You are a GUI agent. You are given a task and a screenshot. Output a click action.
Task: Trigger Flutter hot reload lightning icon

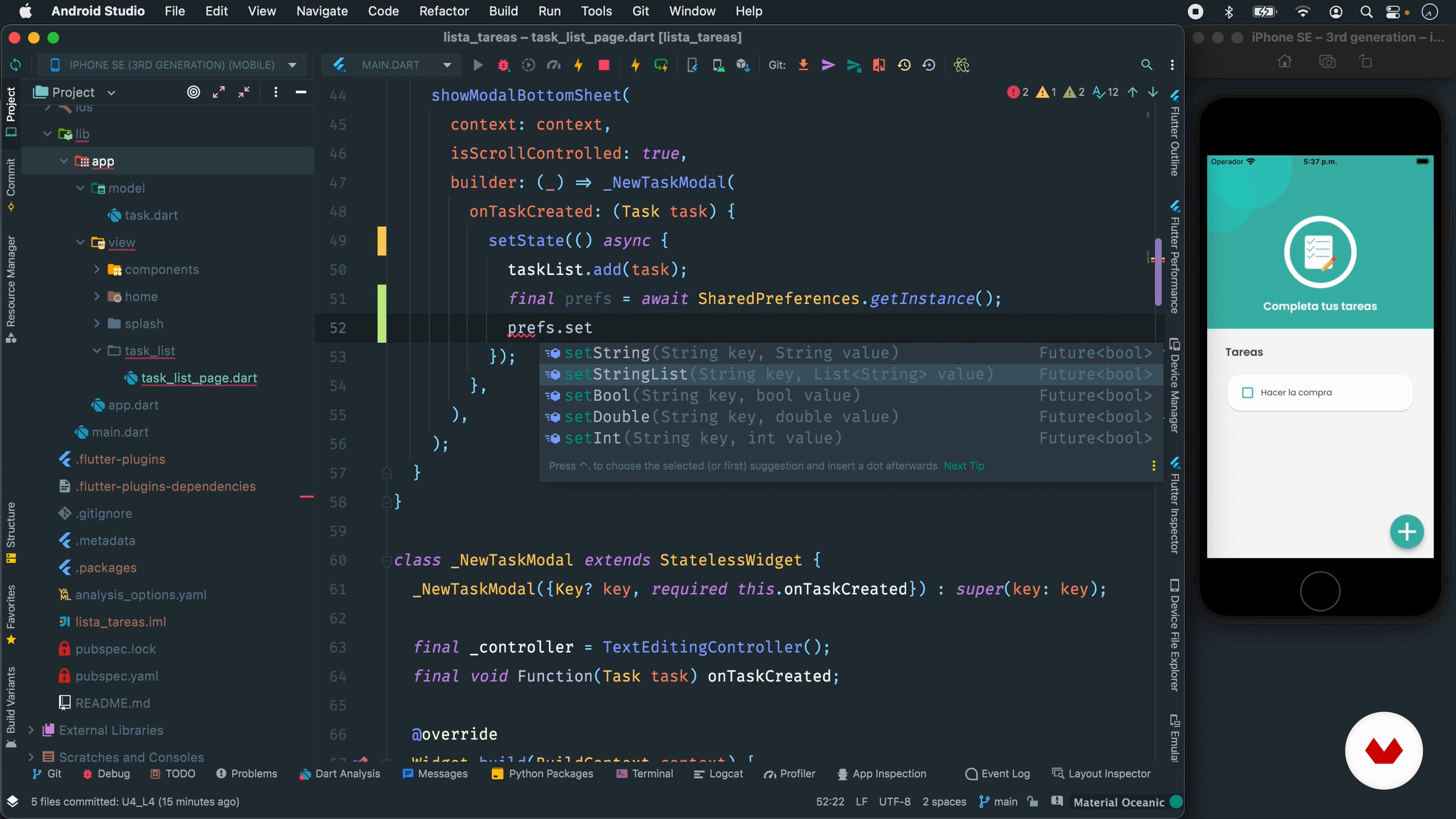pyautogui.click(x=635, y=65)
